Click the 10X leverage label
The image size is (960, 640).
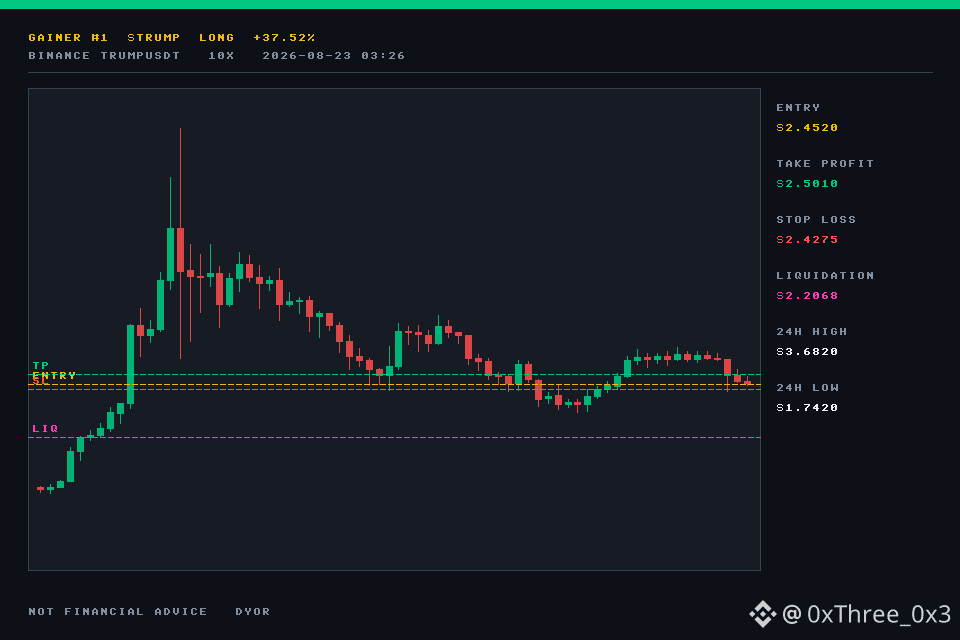pos(221,56)
